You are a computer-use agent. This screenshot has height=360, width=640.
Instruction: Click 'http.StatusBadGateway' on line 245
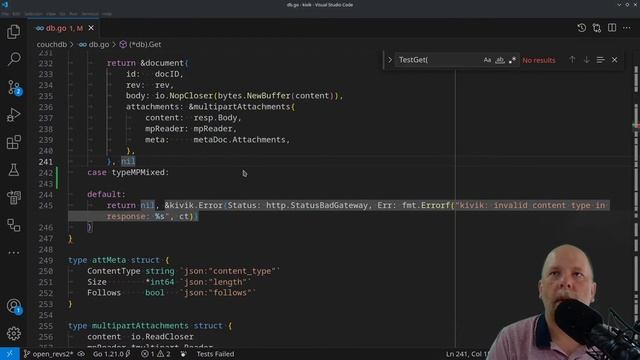[316, 205]
